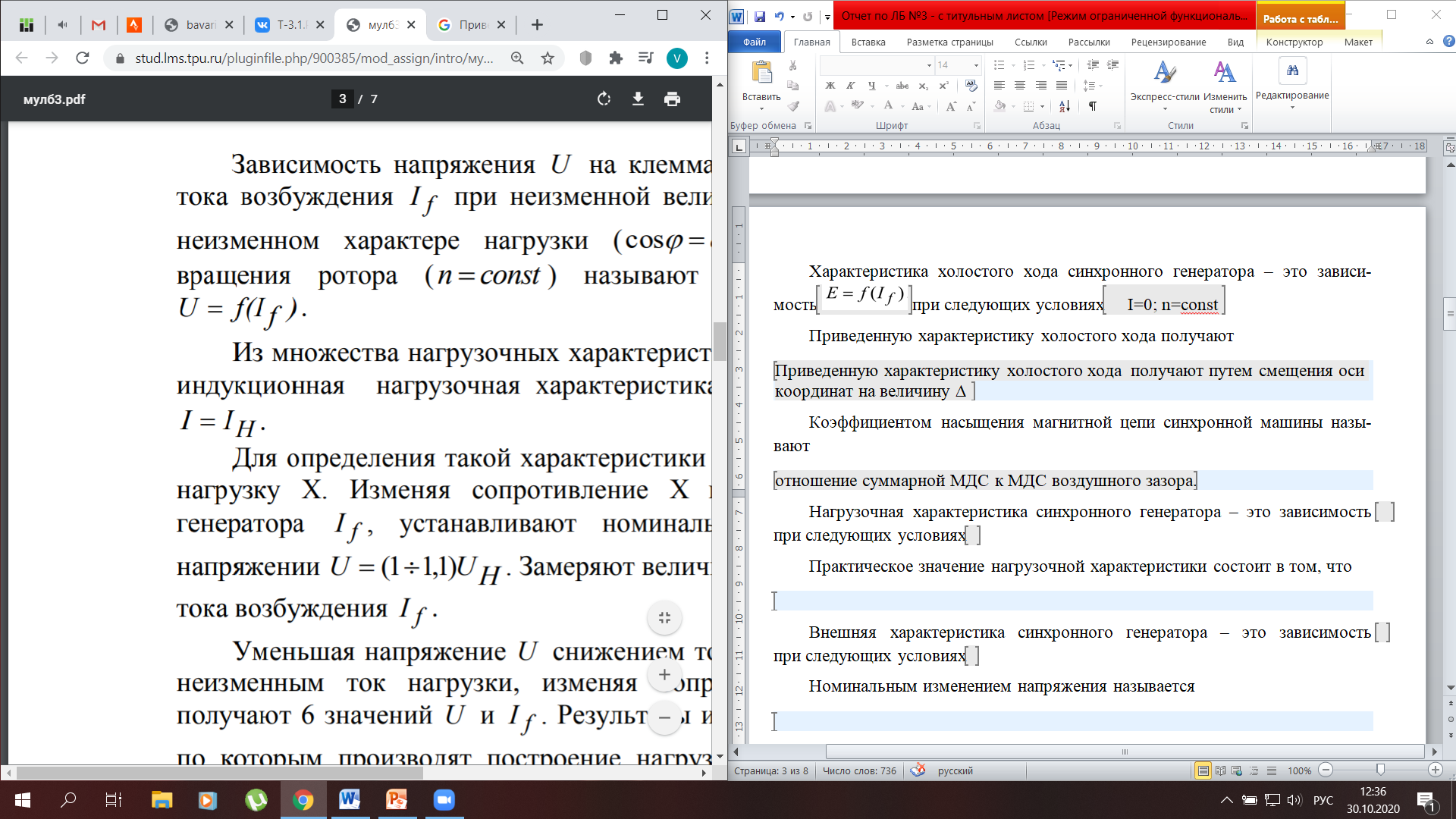Print the PDF document

(x=672, y=99)
